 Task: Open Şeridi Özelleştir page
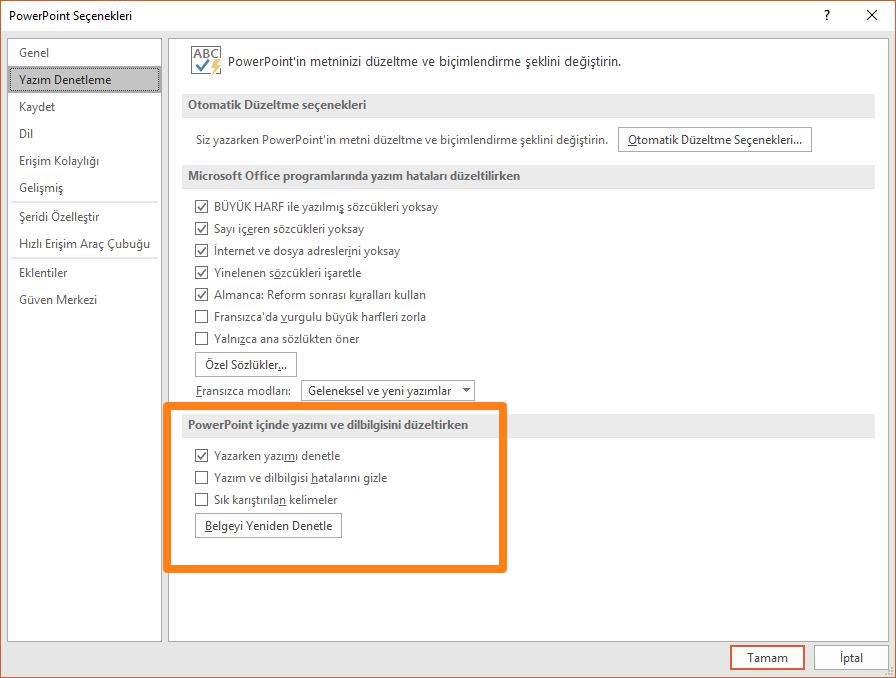click(85, 217)
